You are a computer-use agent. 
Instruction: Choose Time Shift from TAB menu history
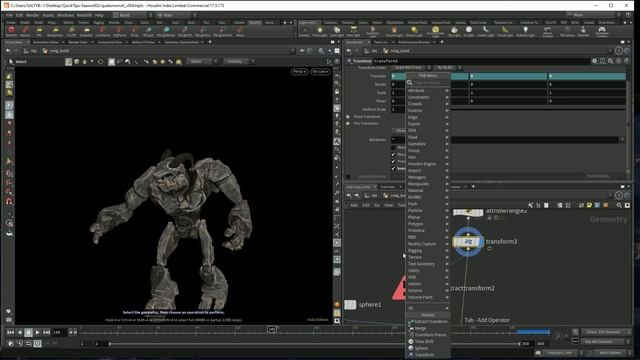click(x=429, y=341)
